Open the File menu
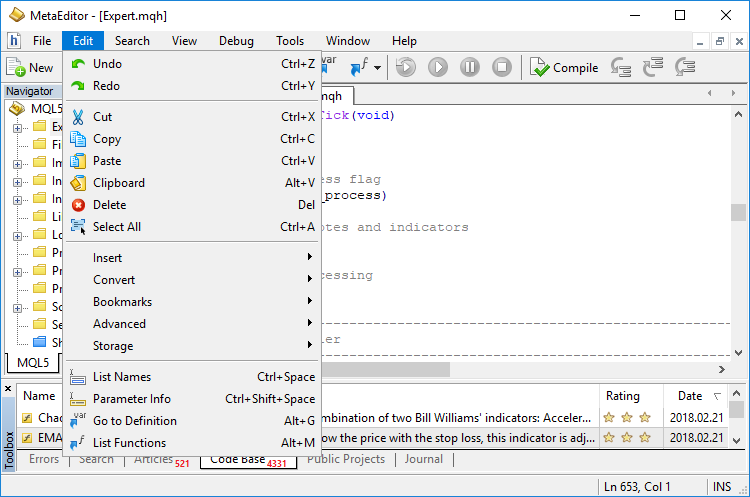Image resolution: width=750 pixels, height=497 pixels. pos(42,41)
